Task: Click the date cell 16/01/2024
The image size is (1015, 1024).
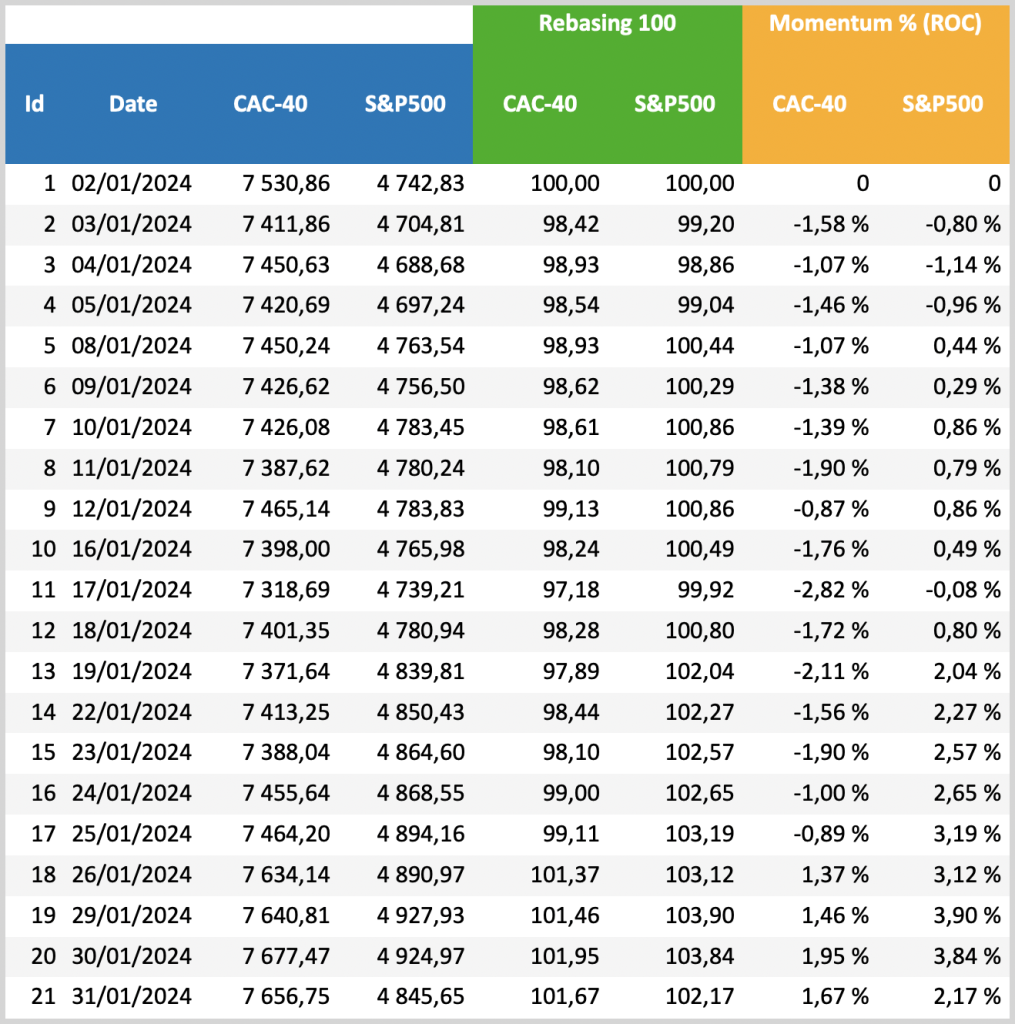Action: [131, 549]
